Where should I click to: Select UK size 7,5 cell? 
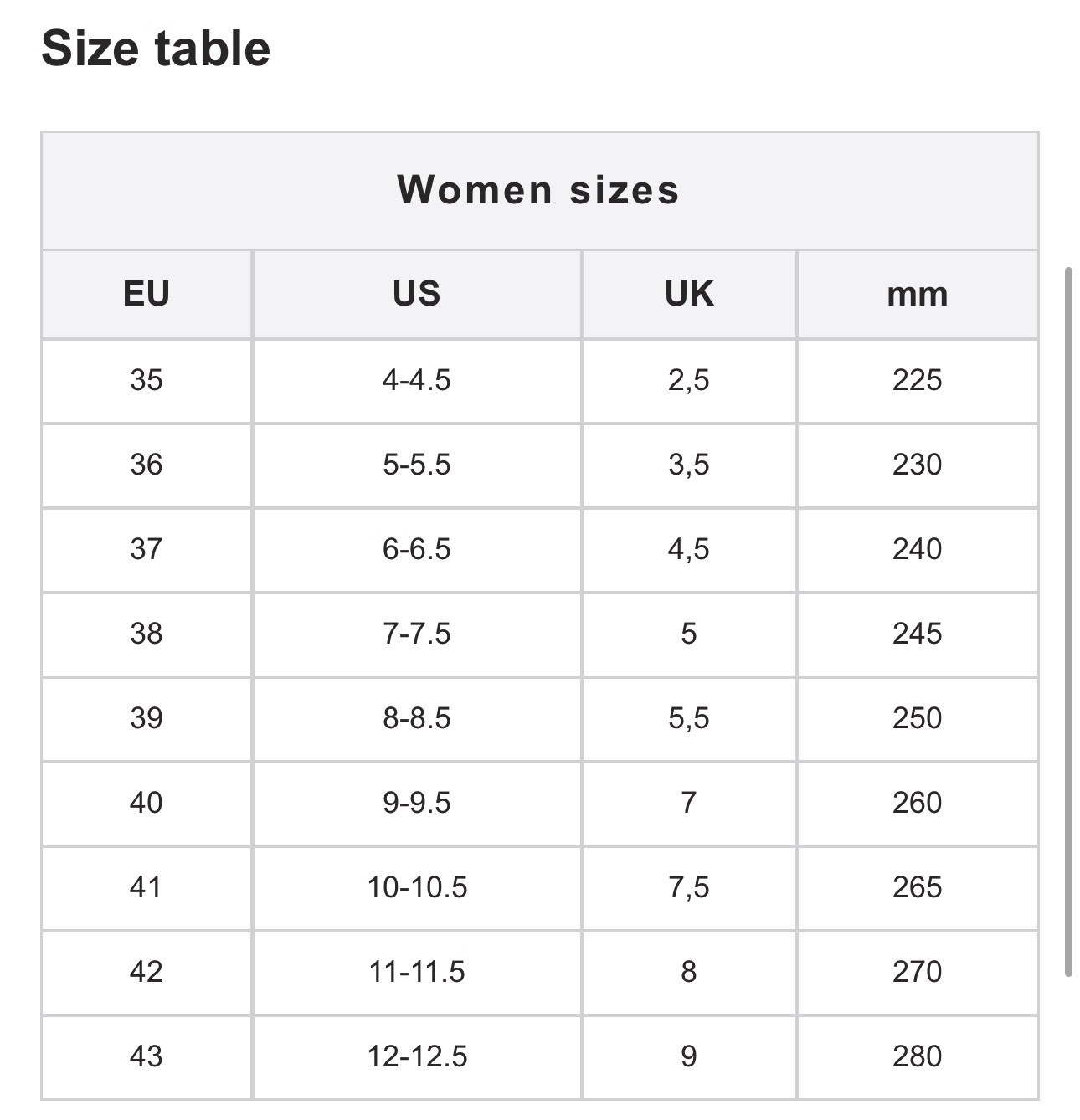(x=689, y=888)
